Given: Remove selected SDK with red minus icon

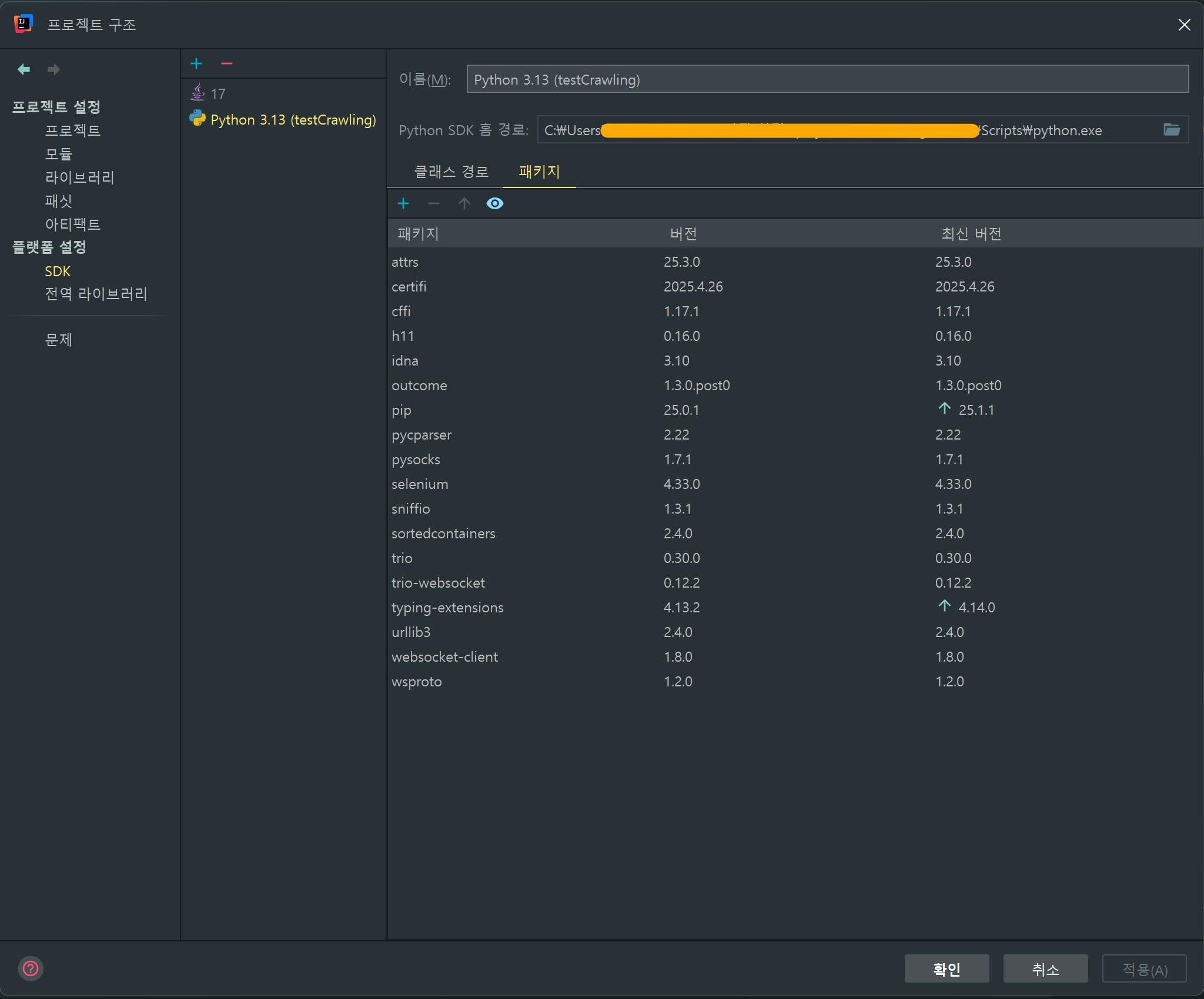Looking at the screenshot, I should coord(227,63).
